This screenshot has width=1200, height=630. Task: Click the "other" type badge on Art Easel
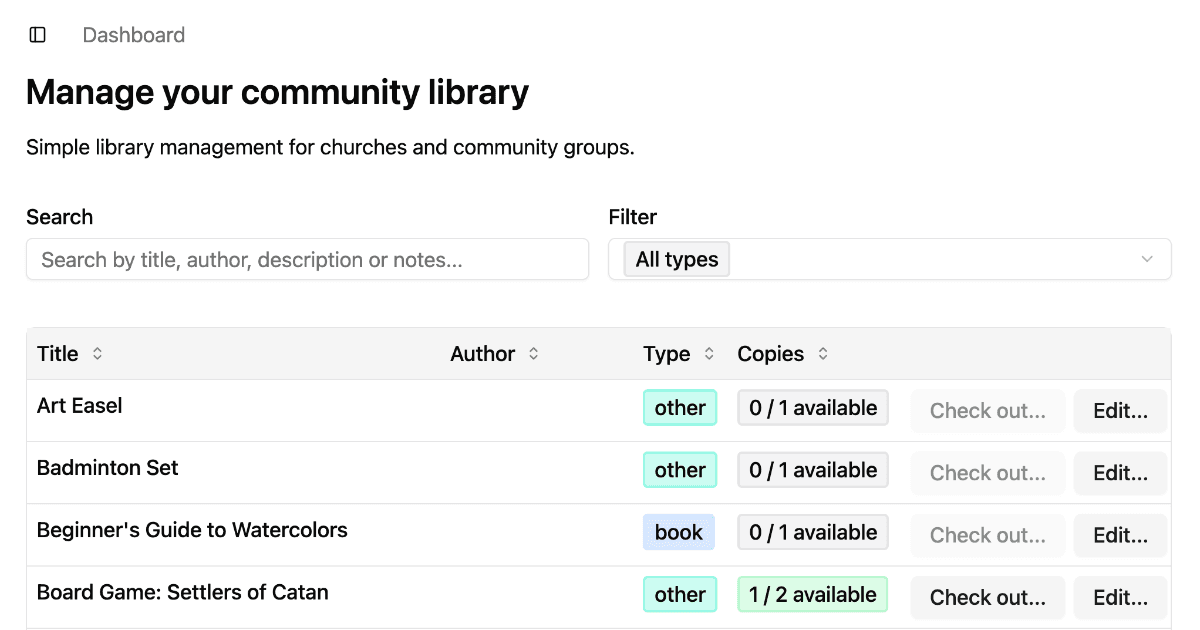coord(680,408)
